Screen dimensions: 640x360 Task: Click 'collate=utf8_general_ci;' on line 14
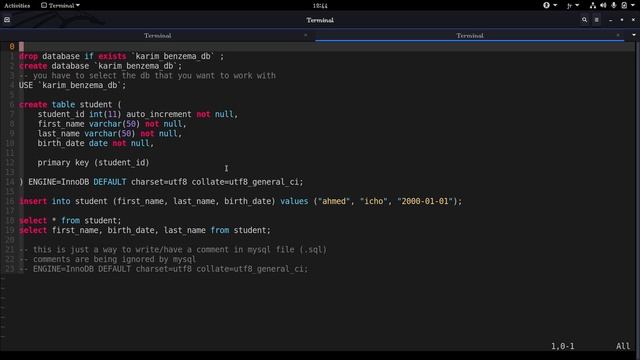click(x=248, y=182)
